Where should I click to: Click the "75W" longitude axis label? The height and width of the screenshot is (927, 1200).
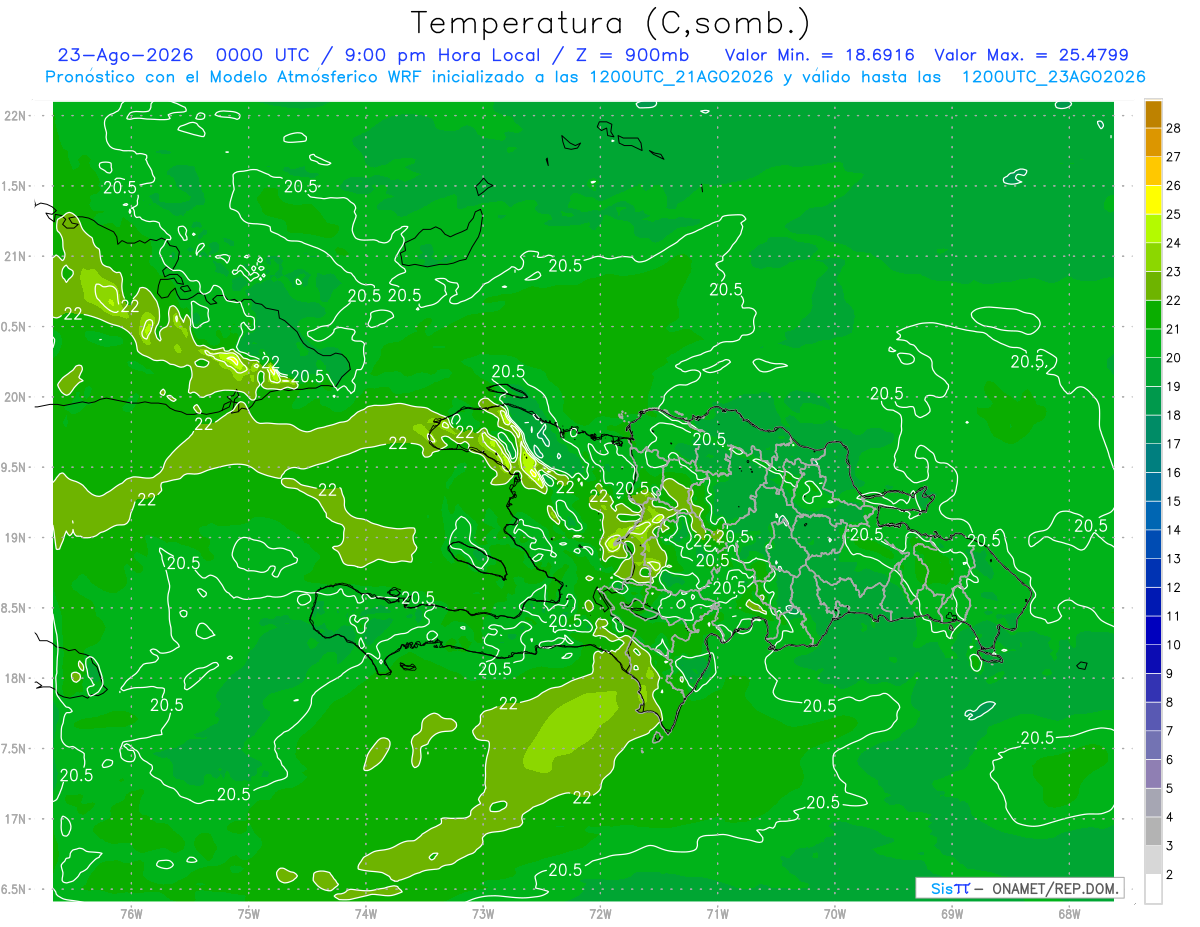249,914
